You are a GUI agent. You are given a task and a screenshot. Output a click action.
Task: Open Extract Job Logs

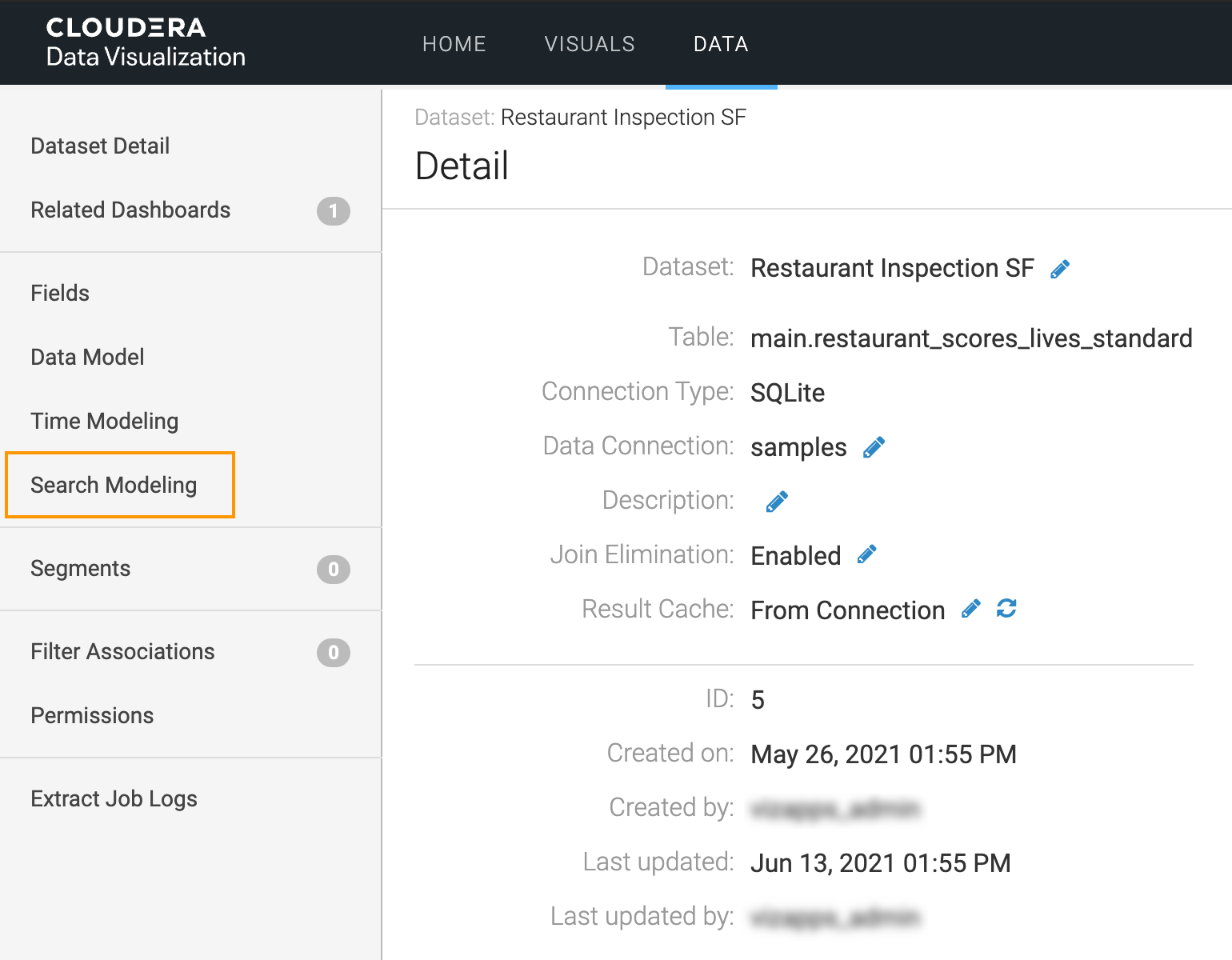[114, 798]
